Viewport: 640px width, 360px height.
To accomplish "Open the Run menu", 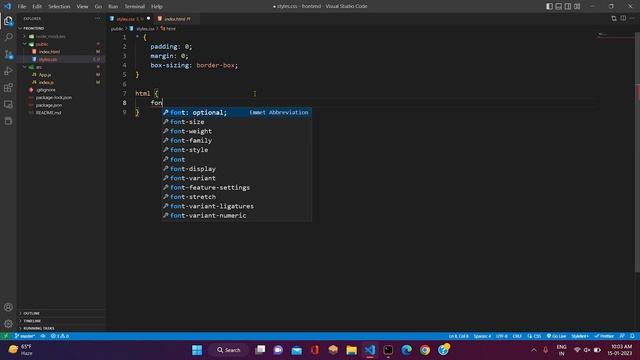I will tap(113, 6).
